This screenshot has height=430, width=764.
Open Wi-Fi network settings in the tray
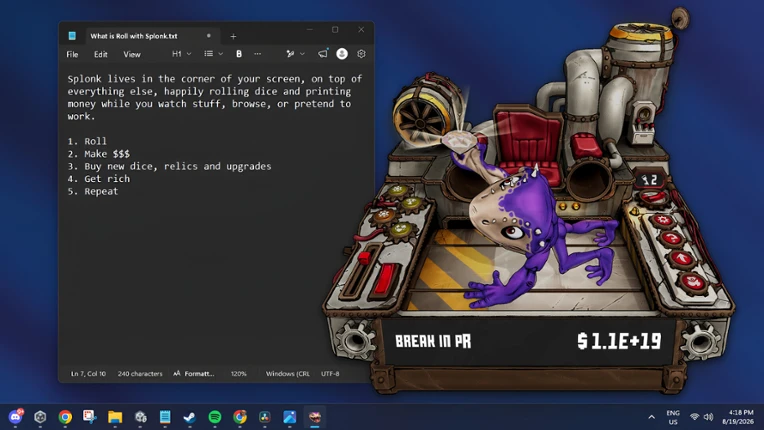[695, 417]
